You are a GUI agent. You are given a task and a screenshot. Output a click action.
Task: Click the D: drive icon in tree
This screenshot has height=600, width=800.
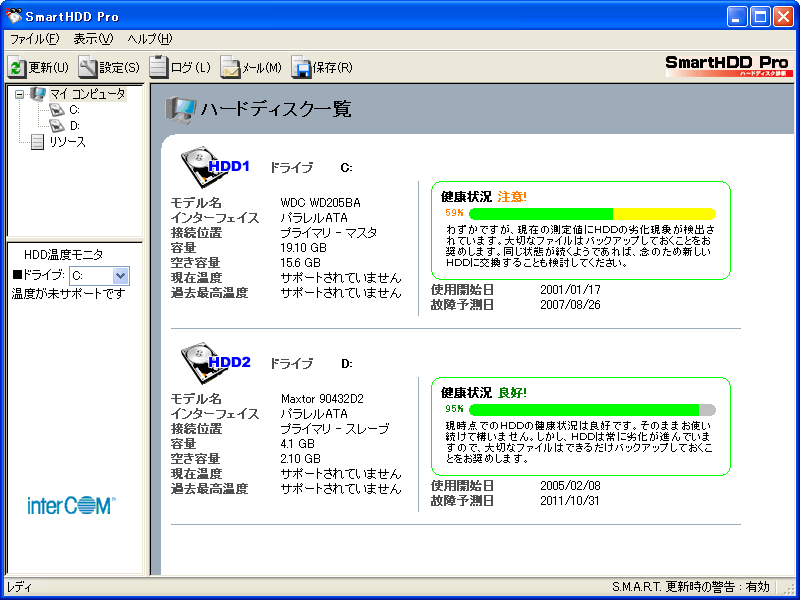56,126
